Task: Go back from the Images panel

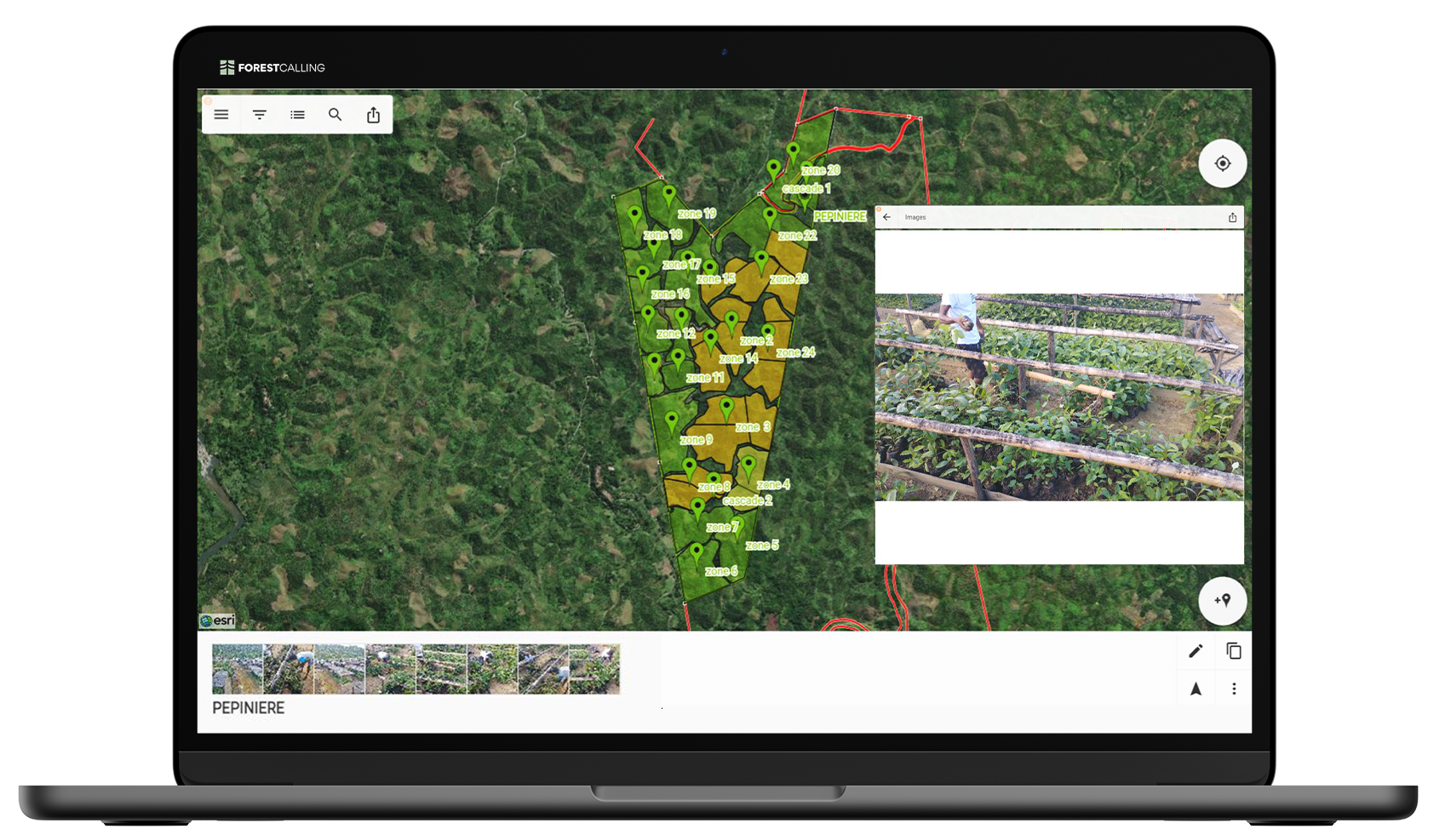Action: click(886, 217)
